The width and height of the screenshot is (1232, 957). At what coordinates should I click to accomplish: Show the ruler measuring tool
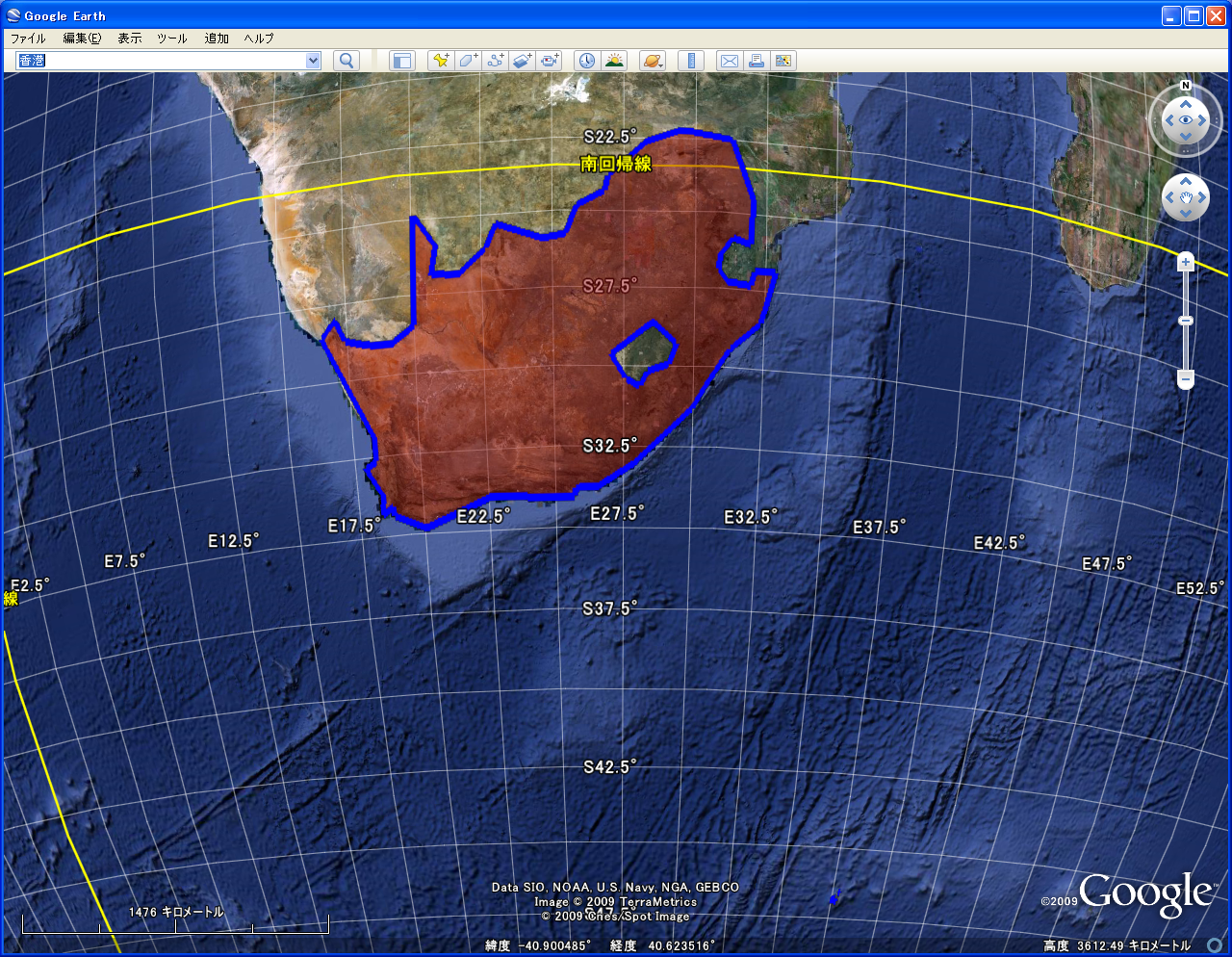tap(691, 61)
